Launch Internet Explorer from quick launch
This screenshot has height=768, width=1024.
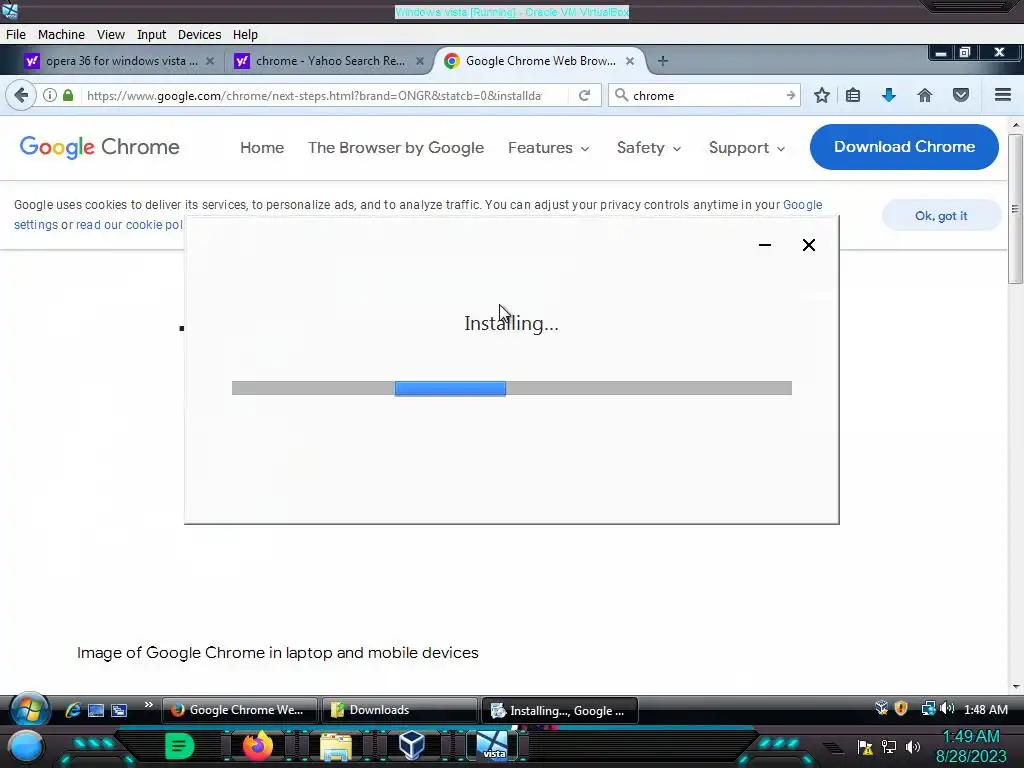tap(72, 710)
